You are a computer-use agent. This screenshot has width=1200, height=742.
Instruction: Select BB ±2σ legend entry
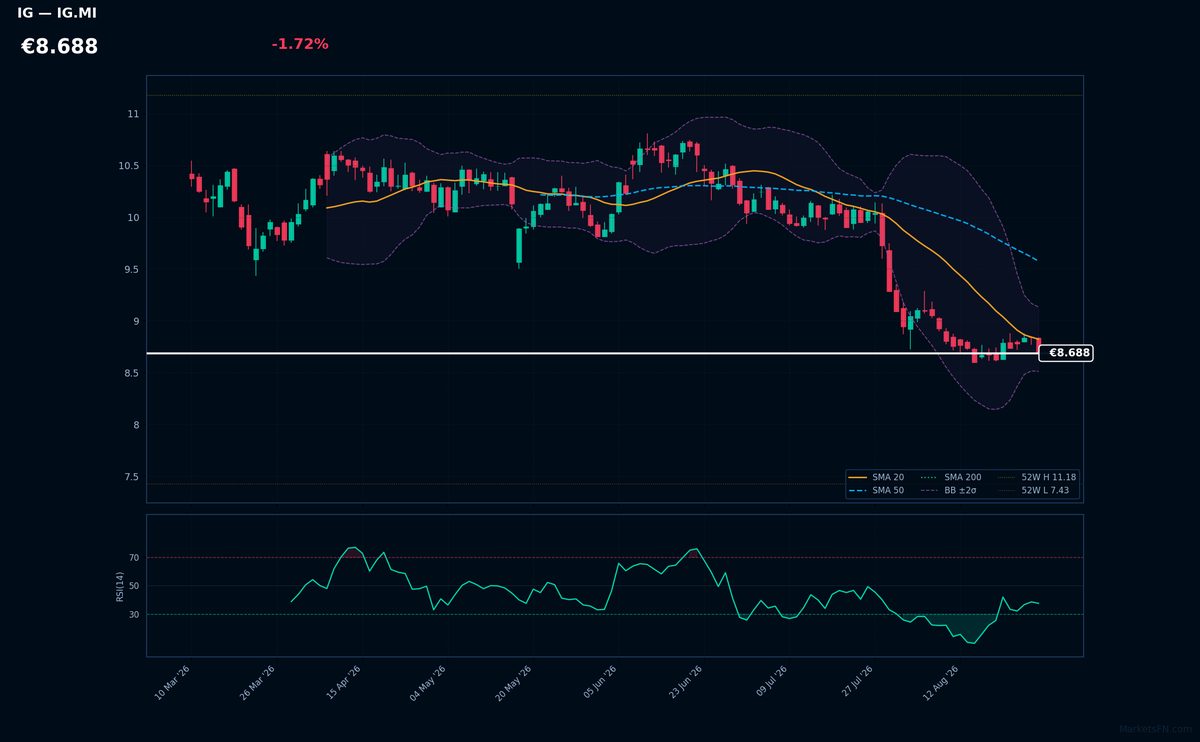pyautogui.click(x=949, y=491)
